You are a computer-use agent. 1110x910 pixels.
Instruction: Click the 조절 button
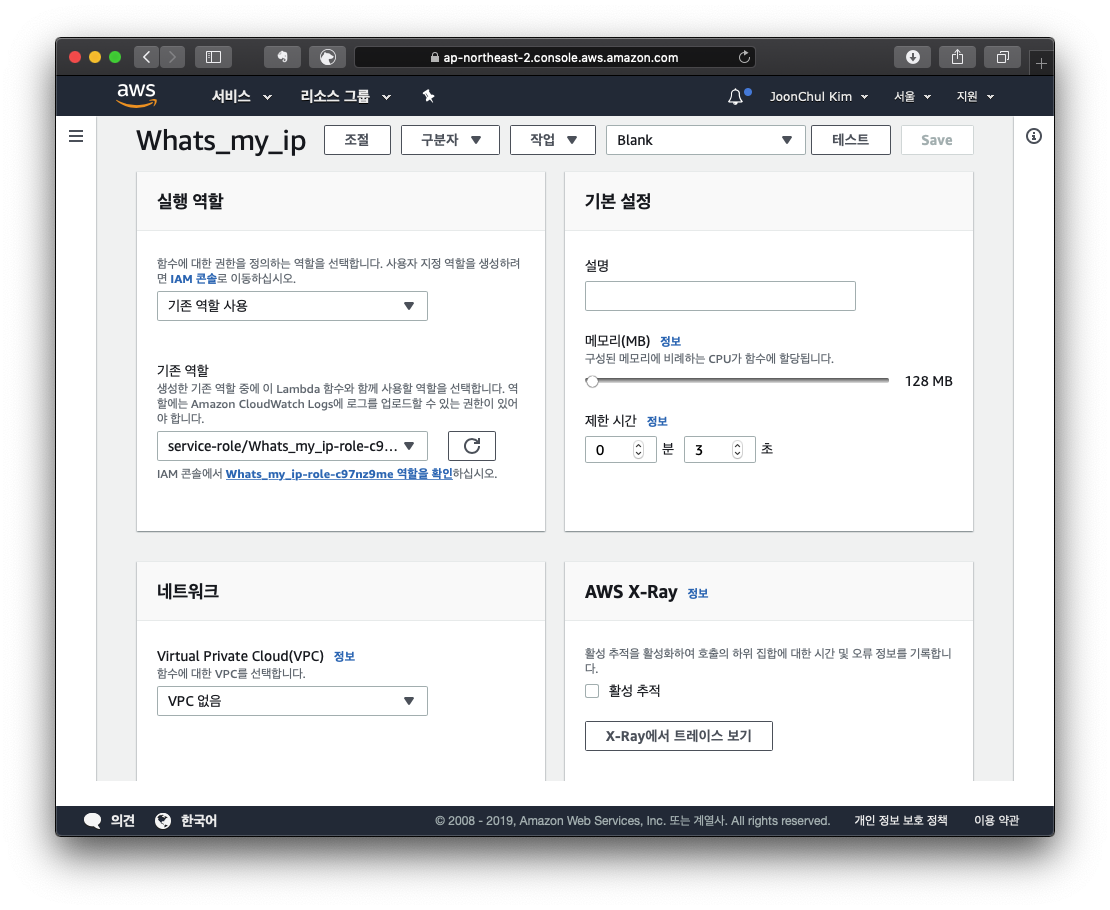click(x=357, y=140)
